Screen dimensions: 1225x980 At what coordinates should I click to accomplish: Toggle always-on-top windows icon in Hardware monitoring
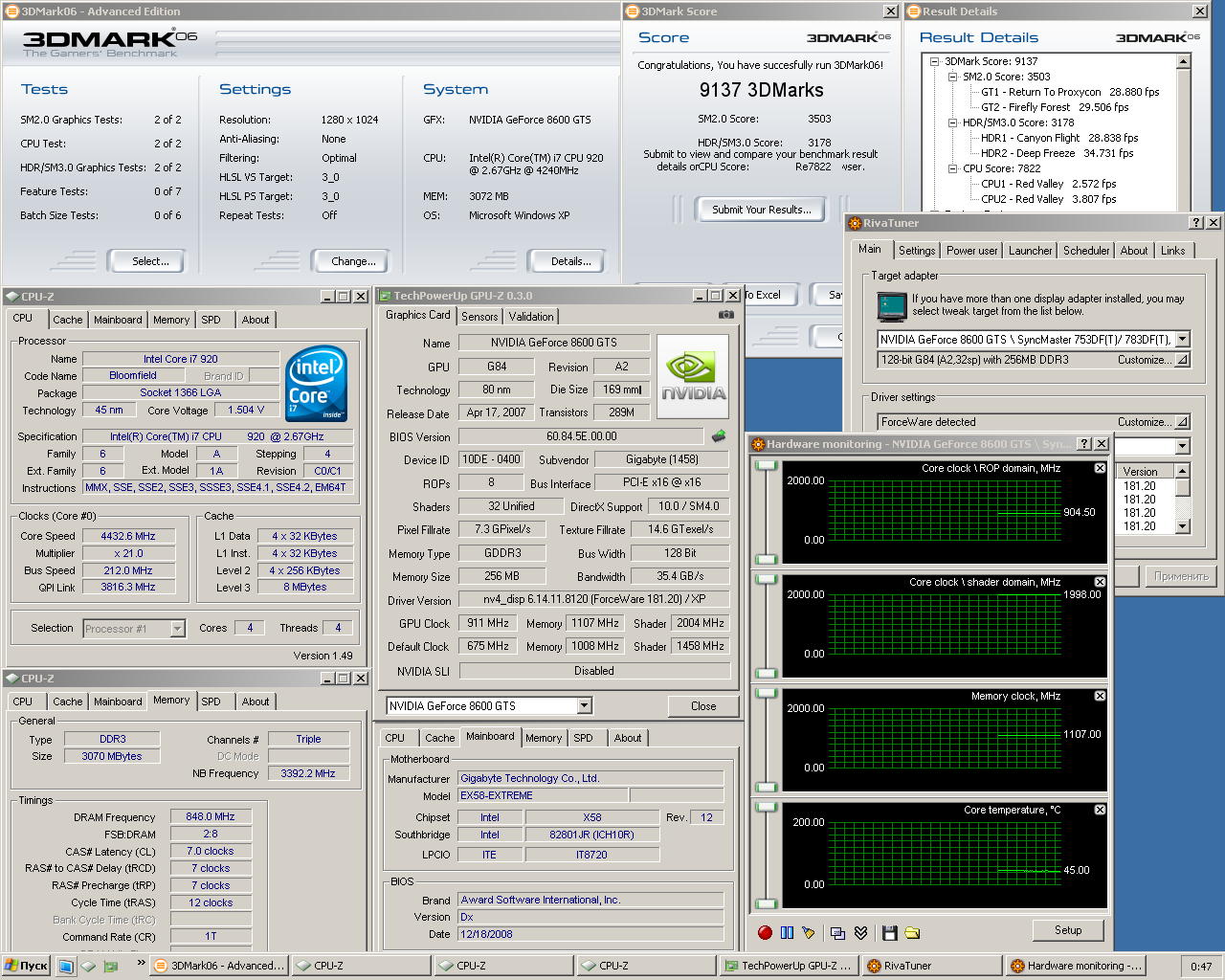(837, 932)
